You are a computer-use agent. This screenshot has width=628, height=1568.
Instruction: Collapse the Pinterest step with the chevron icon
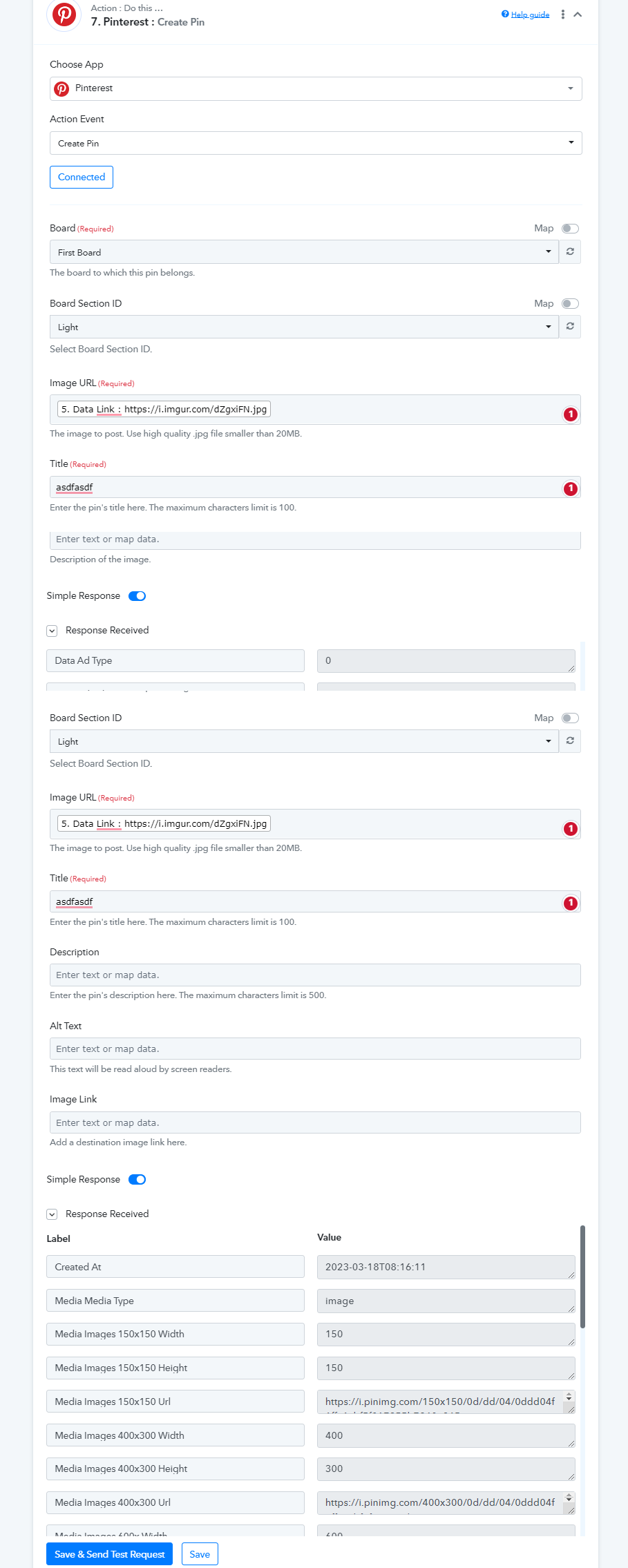[x=578, y=15]
